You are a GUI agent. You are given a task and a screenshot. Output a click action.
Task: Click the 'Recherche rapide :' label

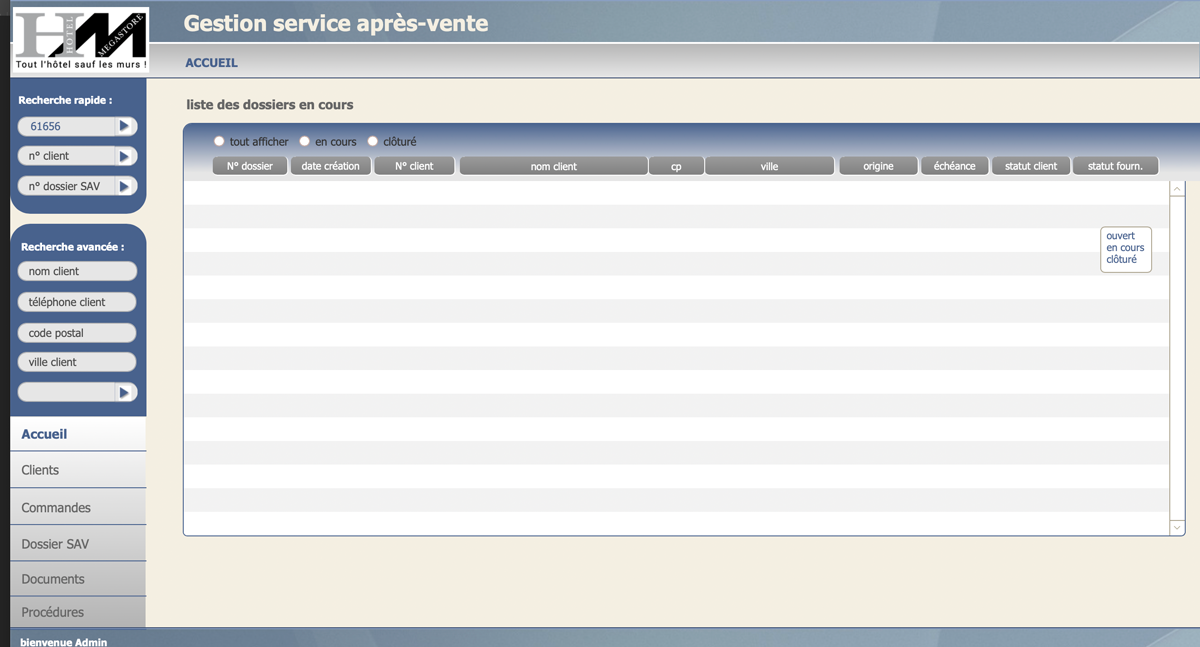(66, 100)
